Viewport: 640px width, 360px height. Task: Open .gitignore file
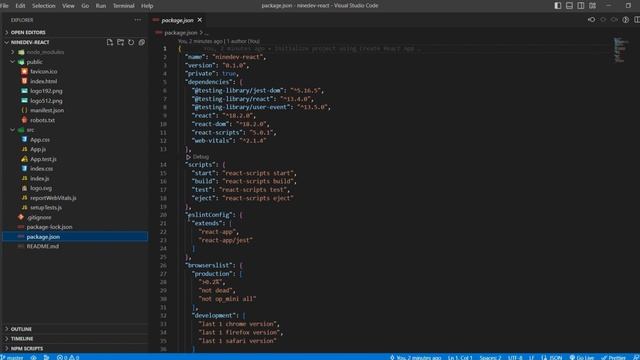39,218
